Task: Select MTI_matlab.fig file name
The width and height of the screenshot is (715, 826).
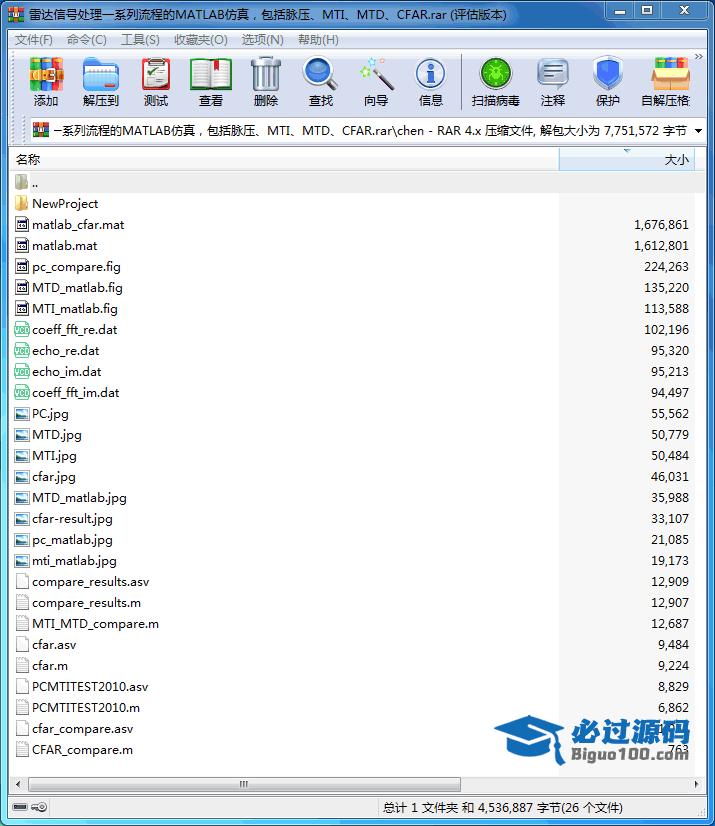Action: click(x=75, y=309)
